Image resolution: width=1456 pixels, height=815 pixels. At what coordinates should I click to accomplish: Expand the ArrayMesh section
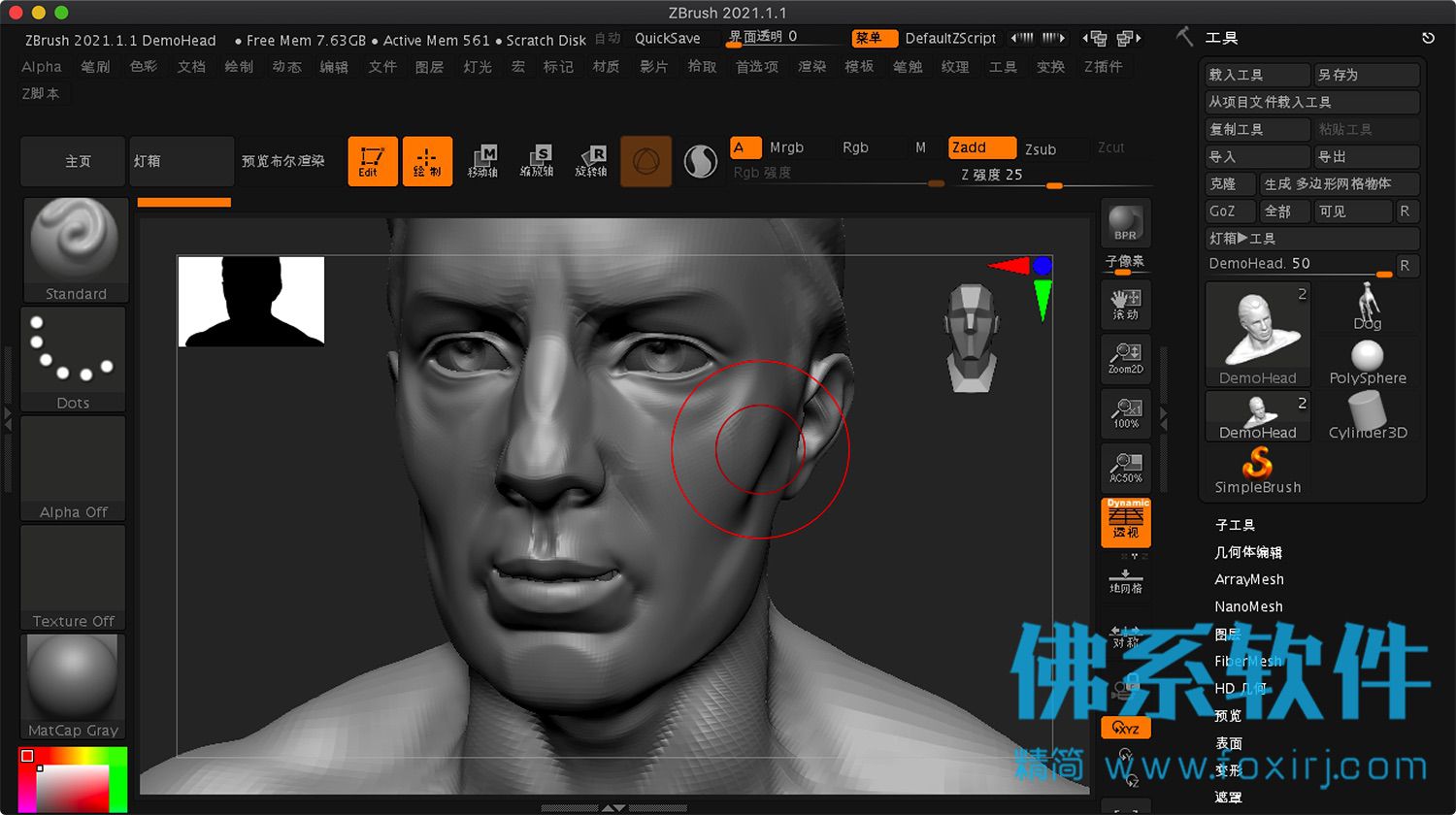(1249, 579)
